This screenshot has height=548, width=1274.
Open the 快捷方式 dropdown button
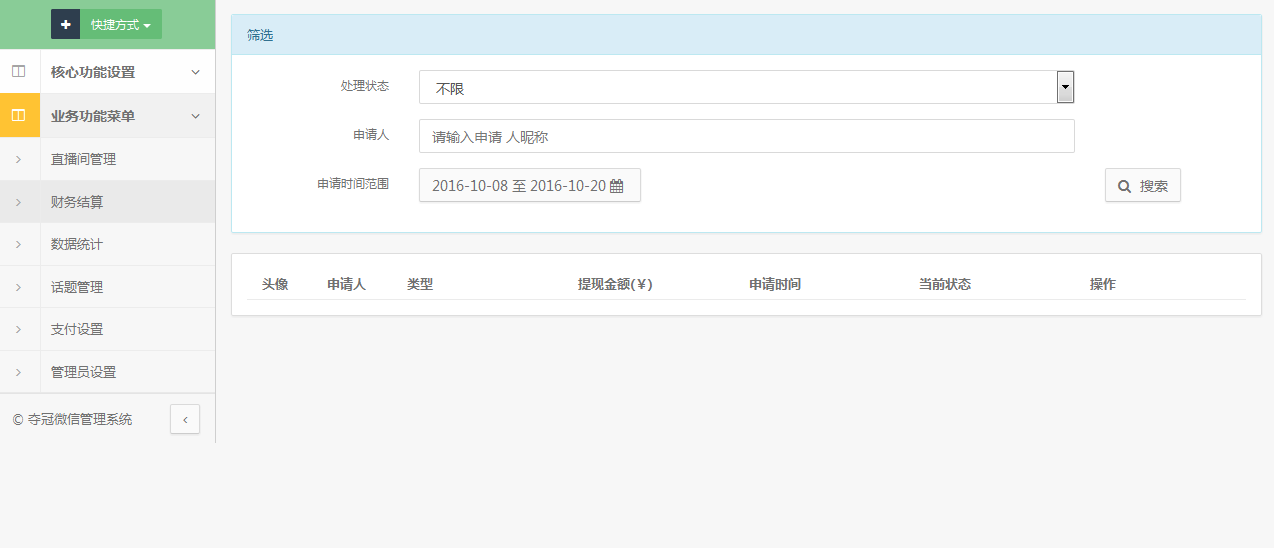click(121, 24)
